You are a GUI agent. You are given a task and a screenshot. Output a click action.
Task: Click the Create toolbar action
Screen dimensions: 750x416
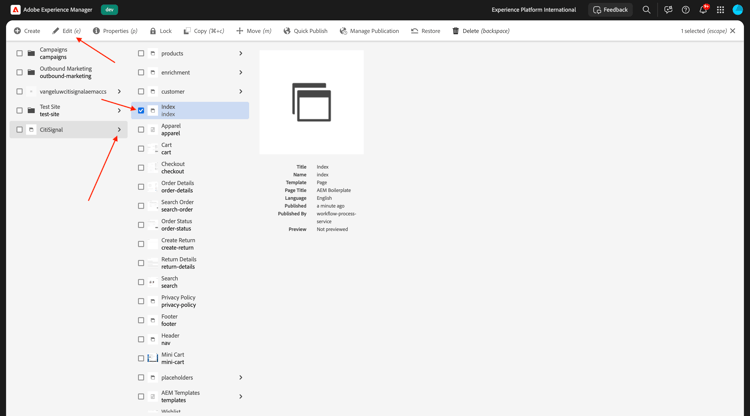pyautogui.click(x=27, y=31)
